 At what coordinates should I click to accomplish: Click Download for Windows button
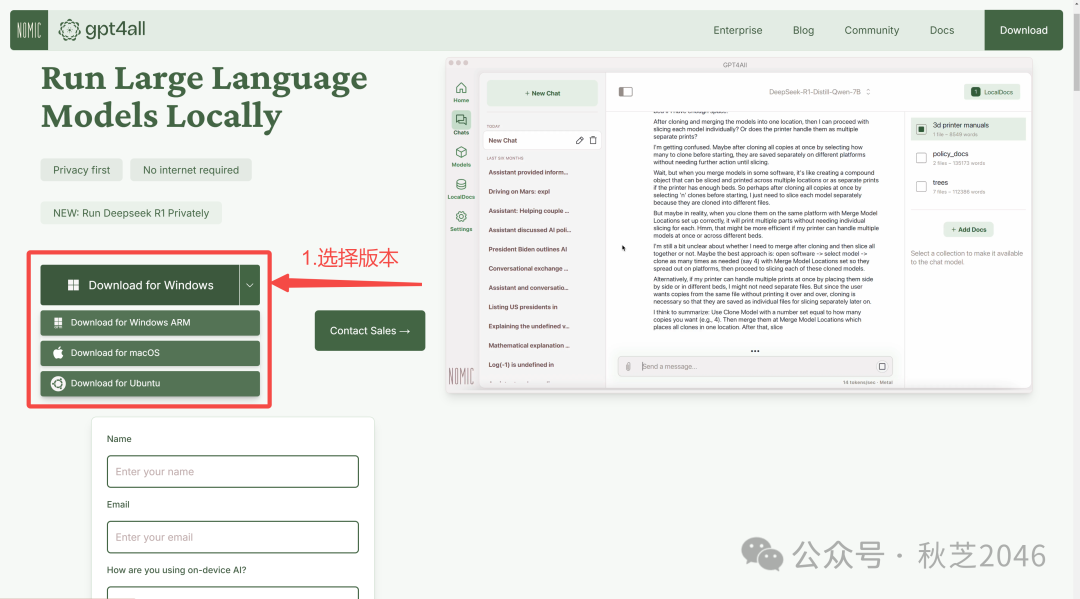click(140, 285)
